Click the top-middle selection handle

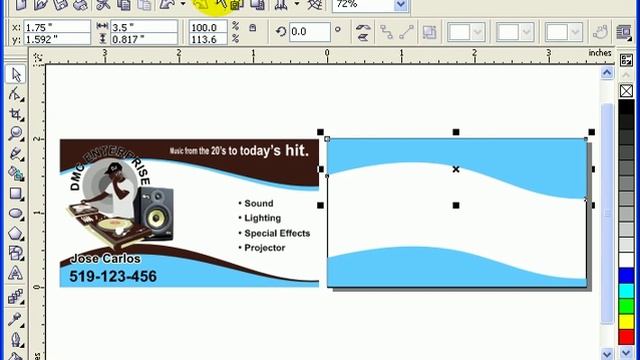(456, 132)
